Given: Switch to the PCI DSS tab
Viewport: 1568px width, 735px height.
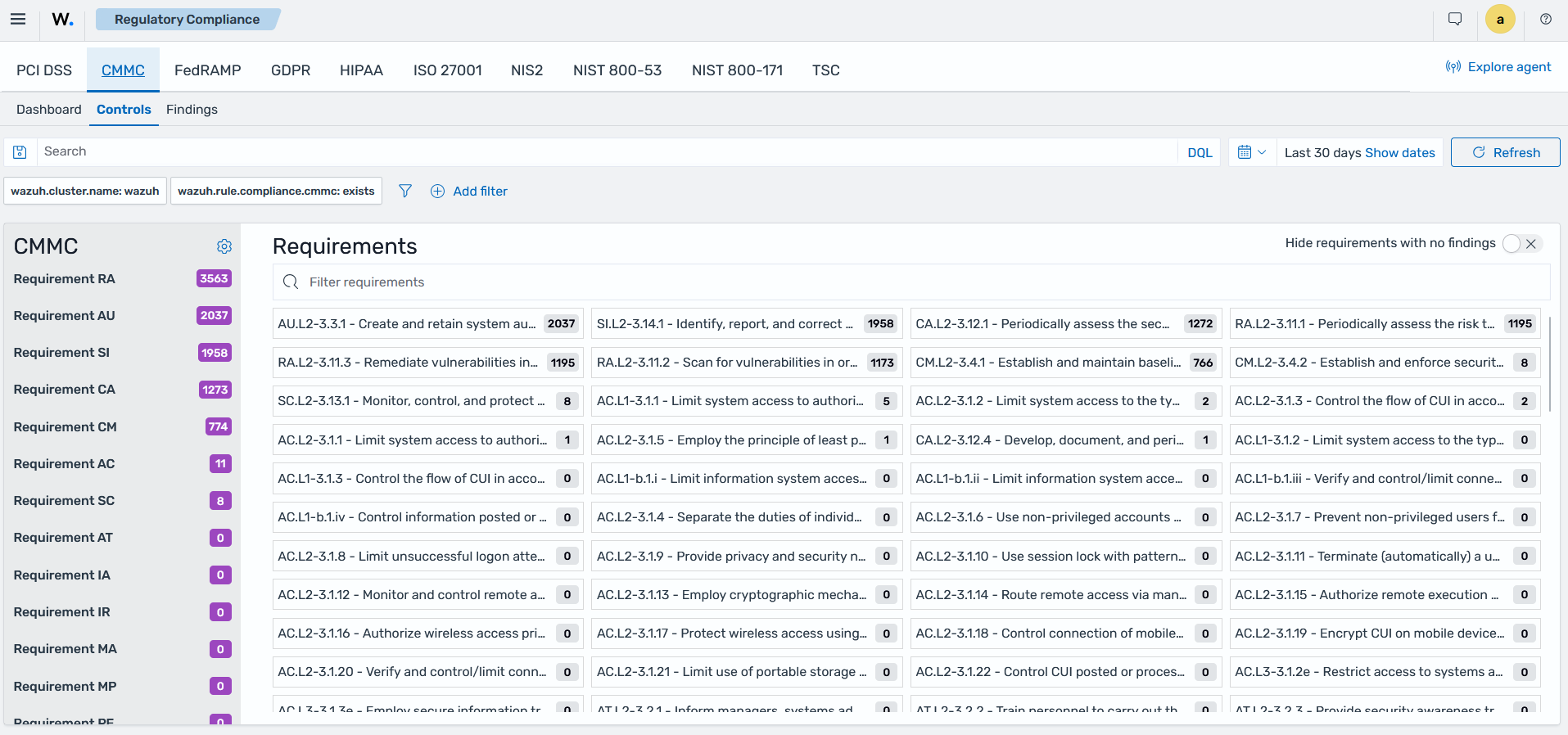Looking at the screenshot, I should (44, 70).
